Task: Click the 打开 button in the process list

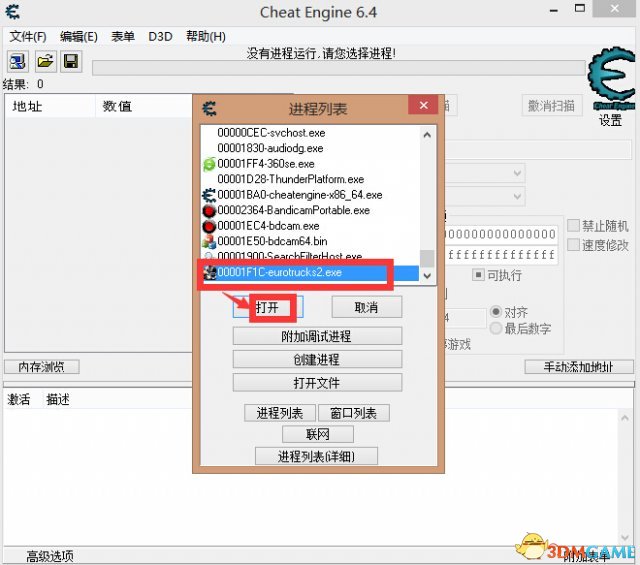Action: [268, 307]
